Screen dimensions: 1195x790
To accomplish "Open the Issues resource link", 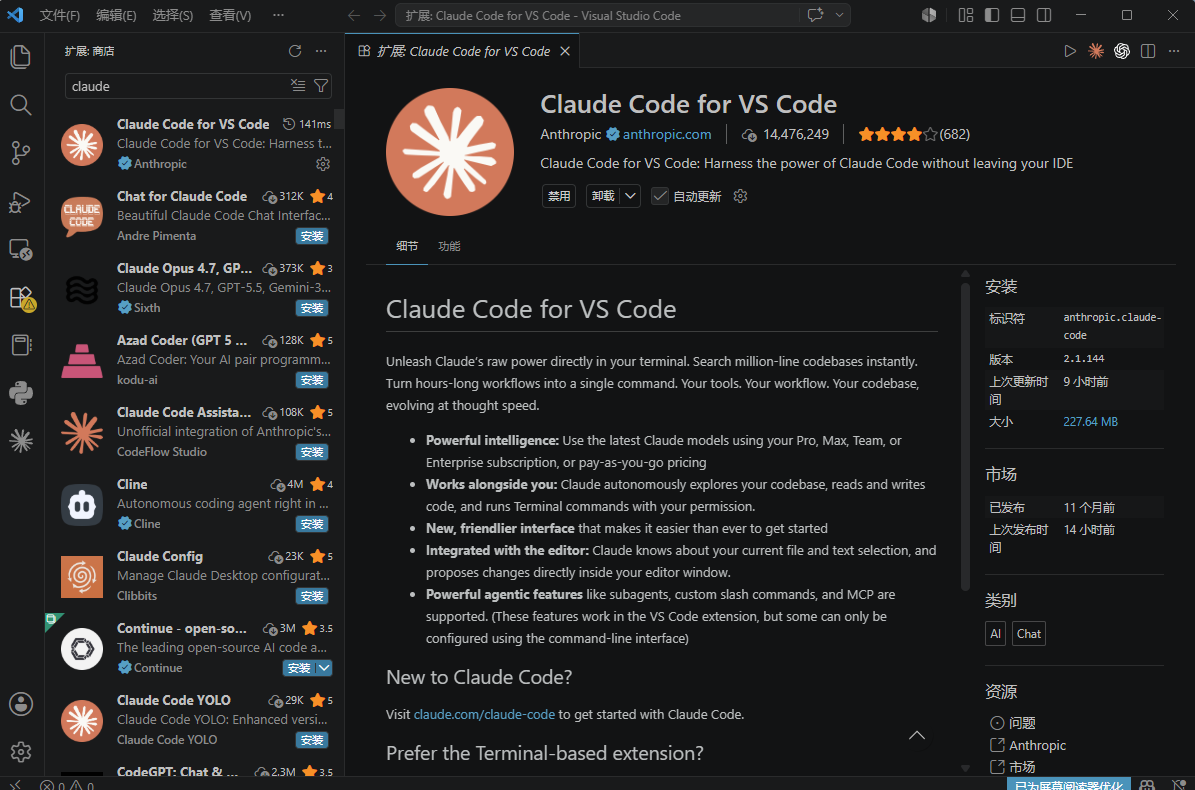I will (1013, 723).
